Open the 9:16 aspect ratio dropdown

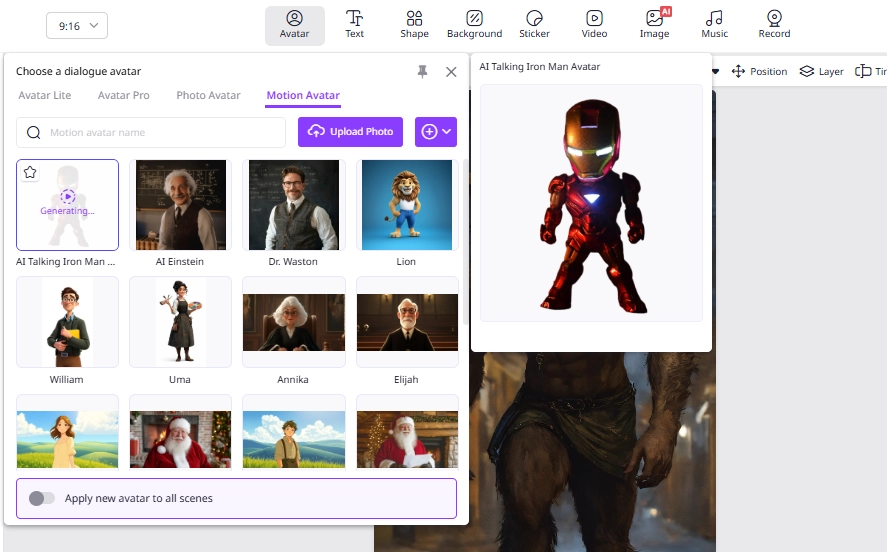tap(77, 26)
